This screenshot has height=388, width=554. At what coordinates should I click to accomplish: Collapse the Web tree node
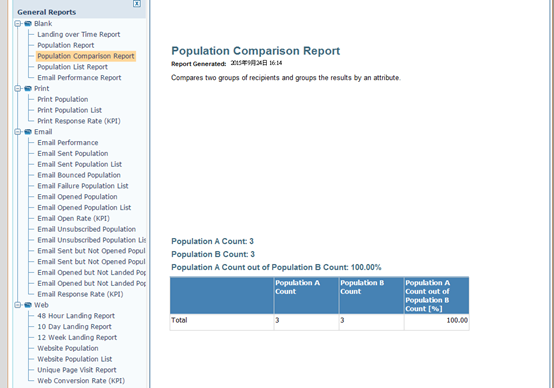point(18,305)
